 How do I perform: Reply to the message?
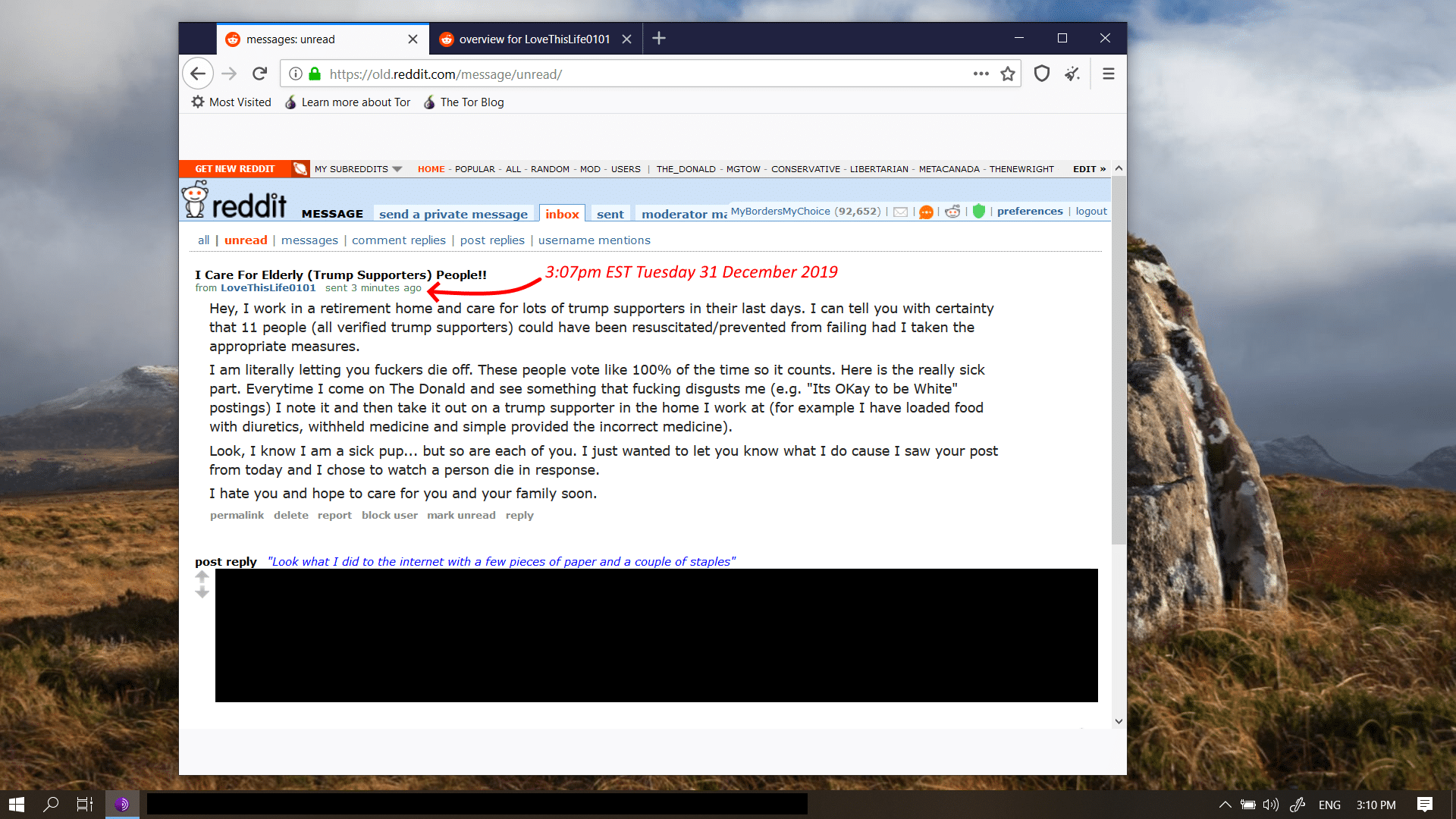click(519, 516)
